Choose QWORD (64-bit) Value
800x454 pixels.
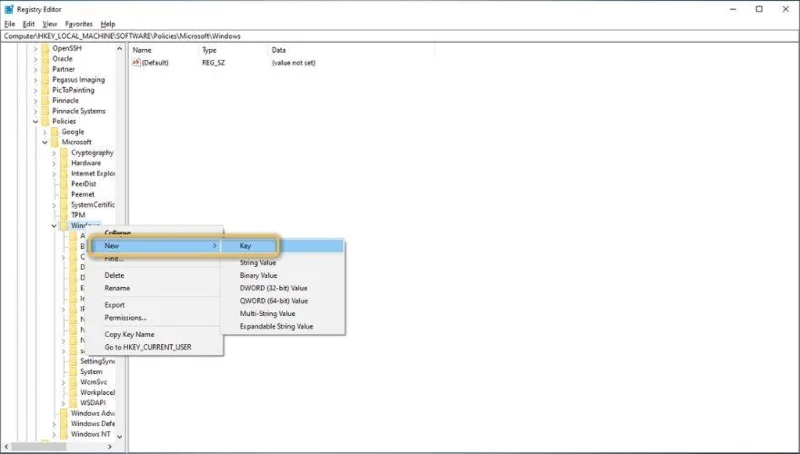tap(283, 301)
